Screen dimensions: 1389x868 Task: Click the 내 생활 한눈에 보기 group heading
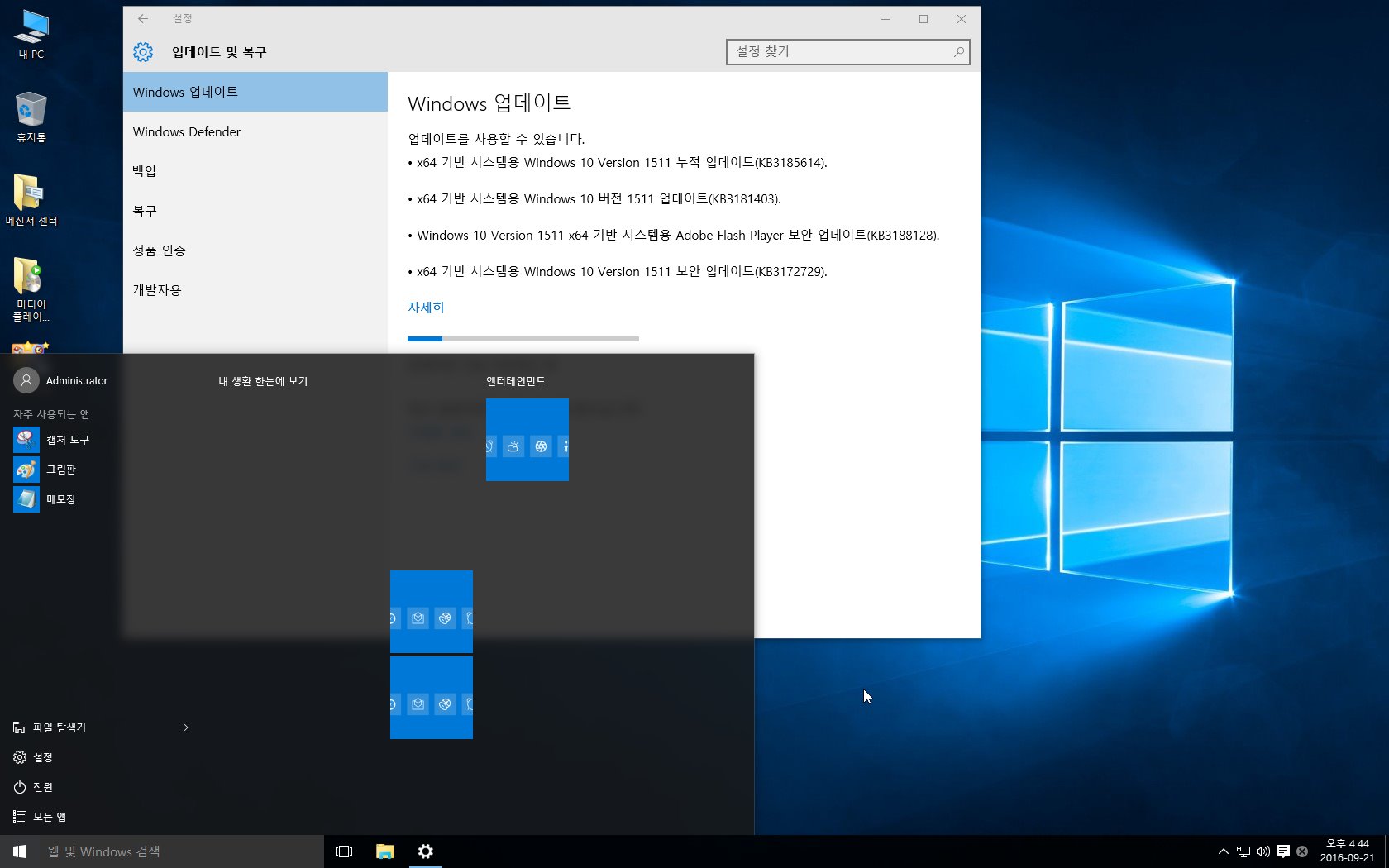point(263,381)
